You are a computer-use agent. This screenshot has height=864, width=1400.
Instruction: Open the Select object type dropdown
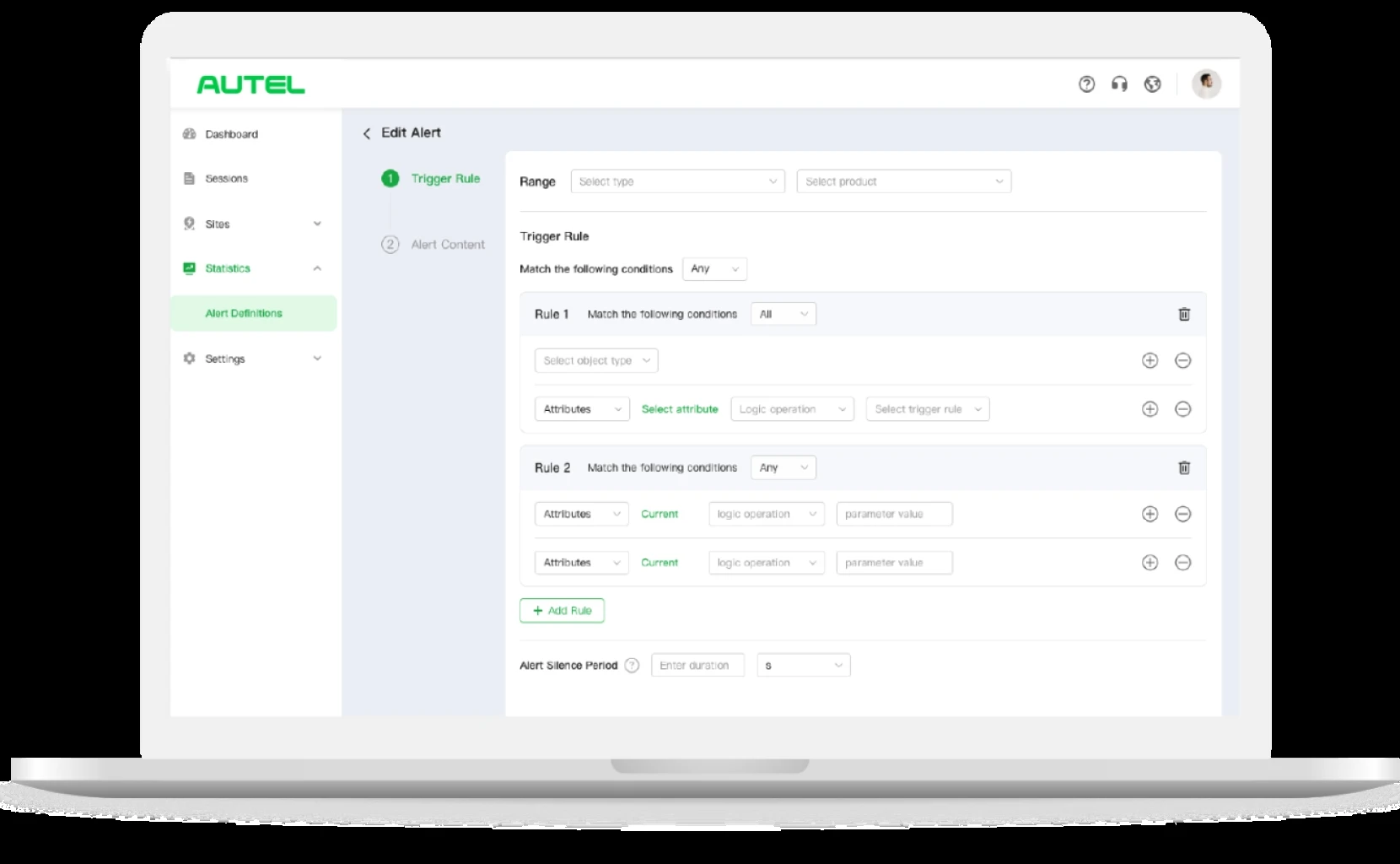(x=596, y=360)
